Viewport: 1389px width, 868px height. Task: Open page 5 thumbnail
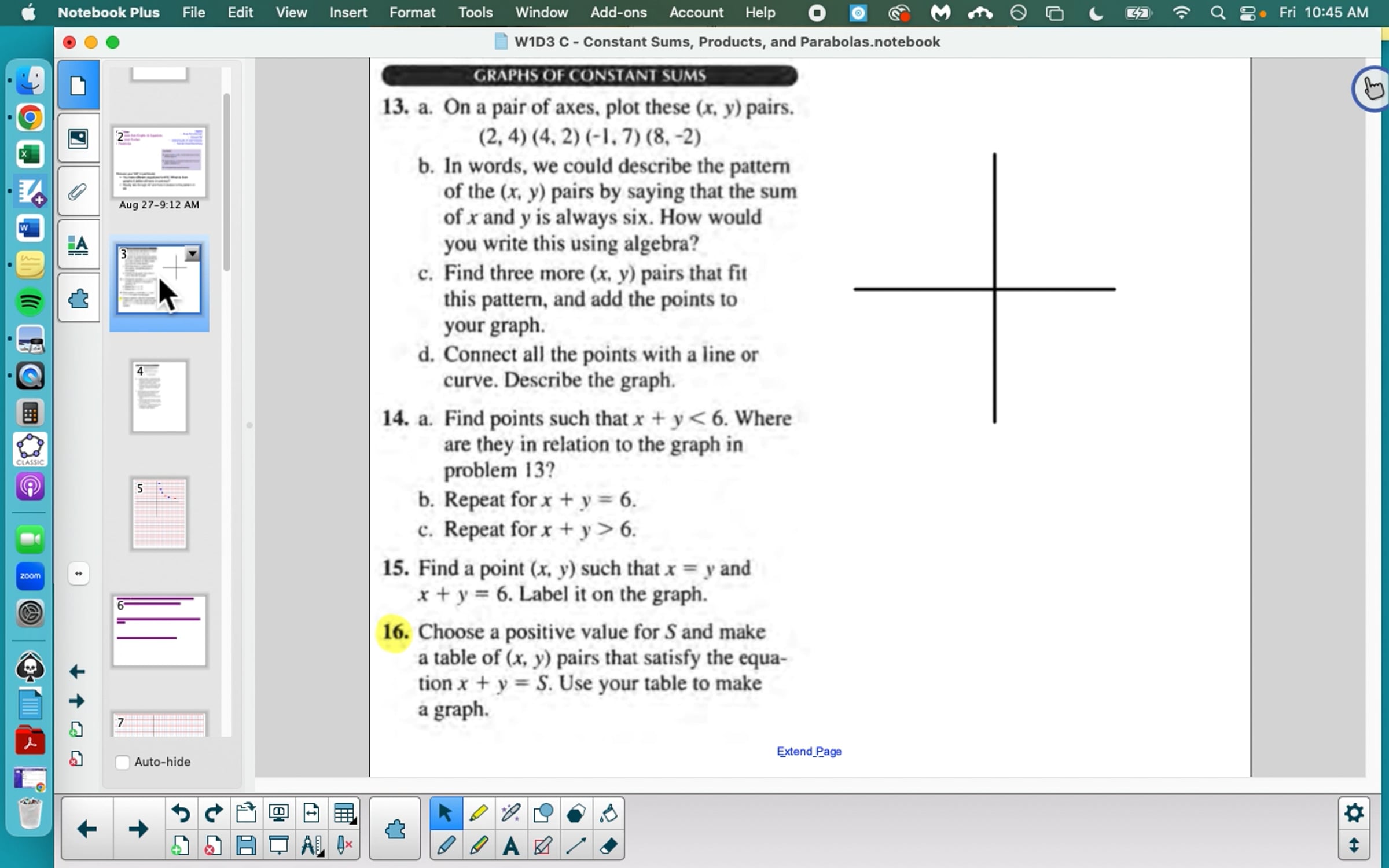tap(159, 513)
